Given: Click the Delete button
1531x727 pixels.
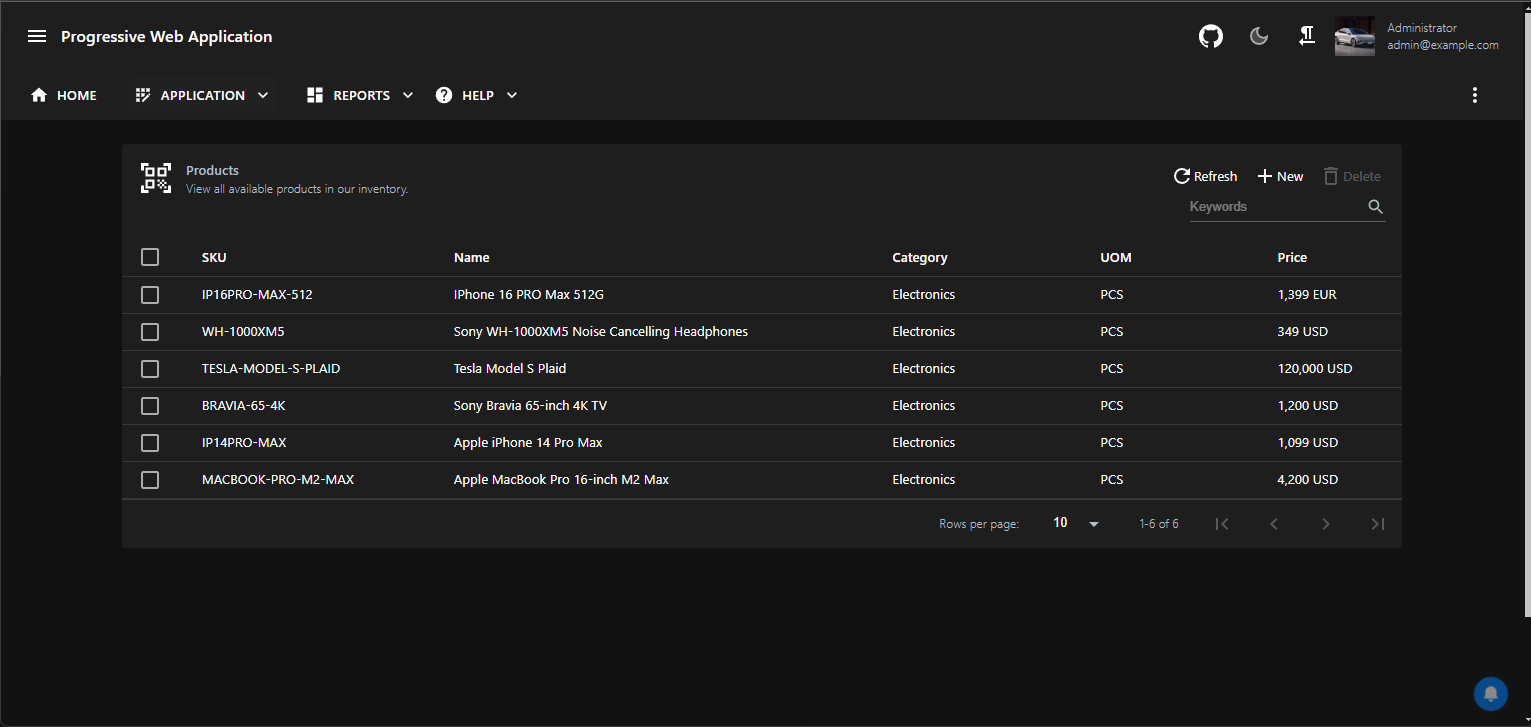Looking at the screenshot, I should 1352,176.
